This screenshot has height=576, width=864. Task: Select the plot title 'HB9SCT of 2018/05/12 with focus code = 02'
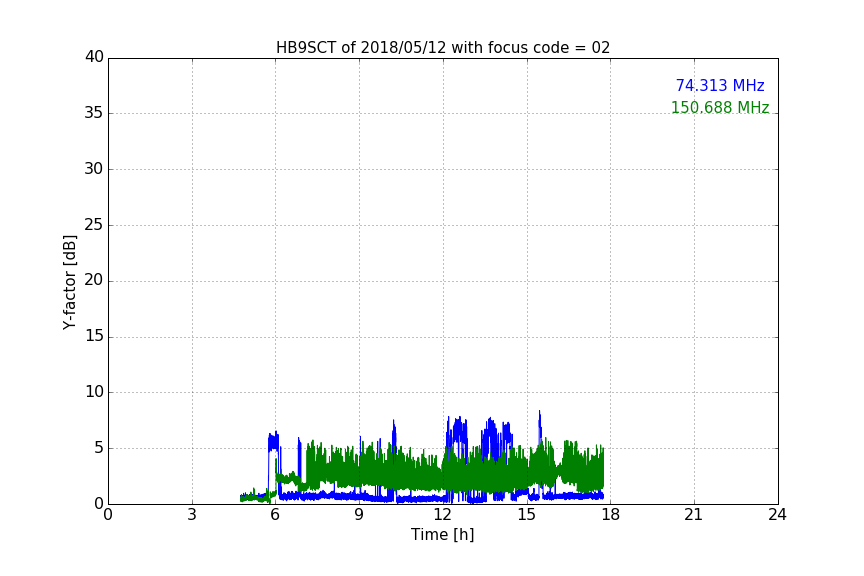[443, 47]
